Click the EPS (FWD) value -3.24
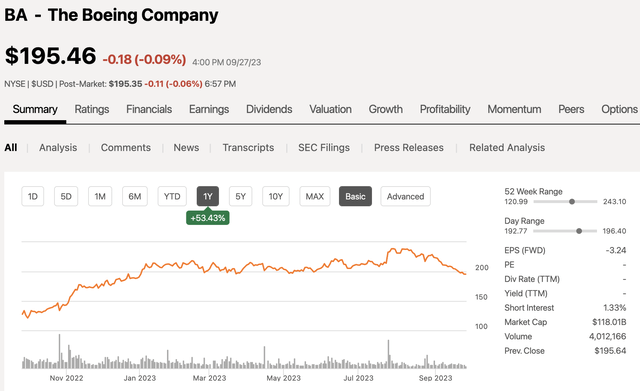640x391 pixels. click(x=616, y=250)
